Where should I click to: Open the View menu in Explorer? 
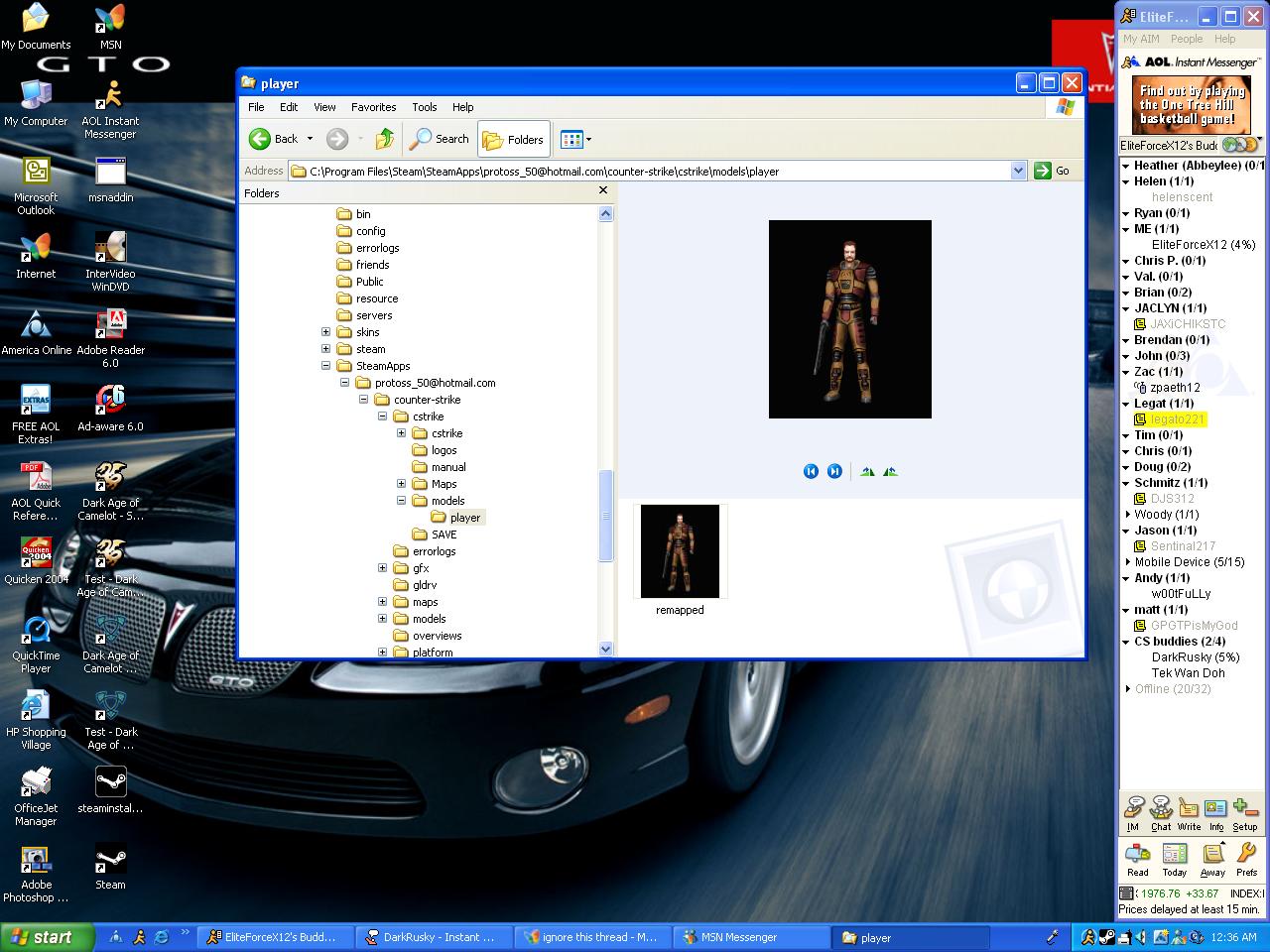324,107
